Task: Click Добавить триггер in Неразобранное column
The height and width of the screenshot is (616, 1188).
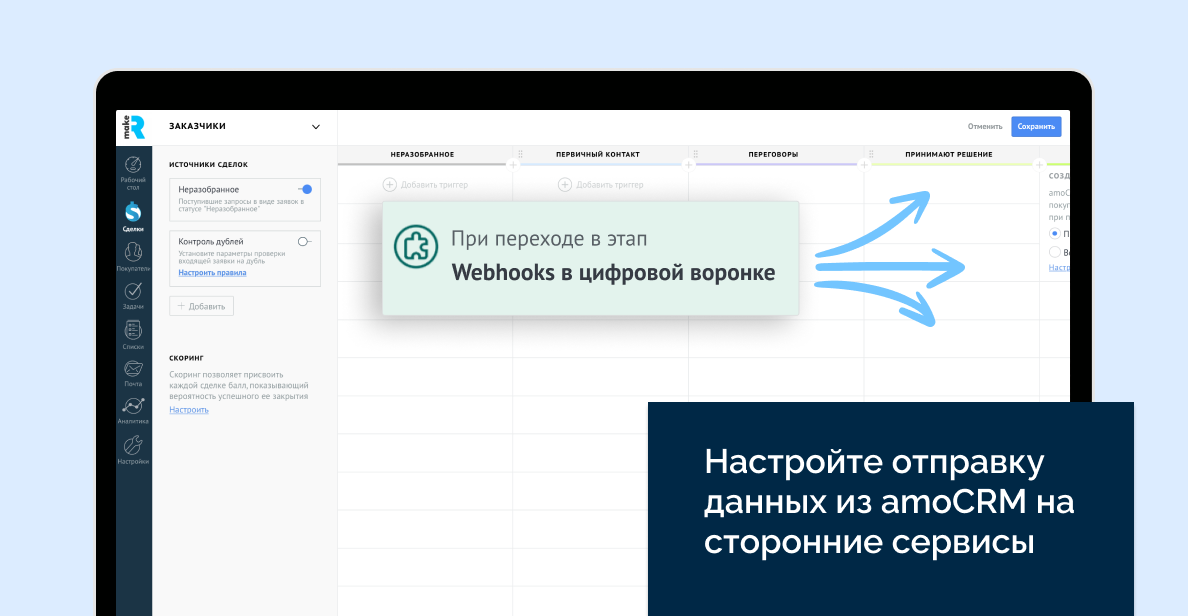Action: pos(426,185)
